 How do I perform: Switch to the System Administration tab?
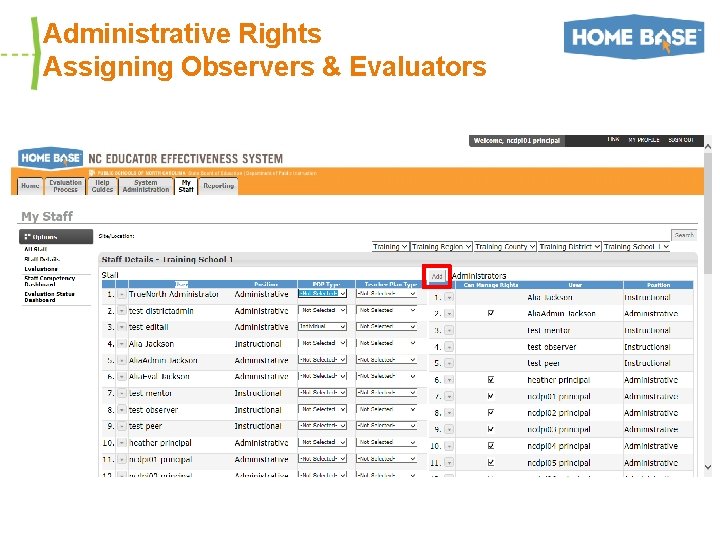click(x=146, y=186)
